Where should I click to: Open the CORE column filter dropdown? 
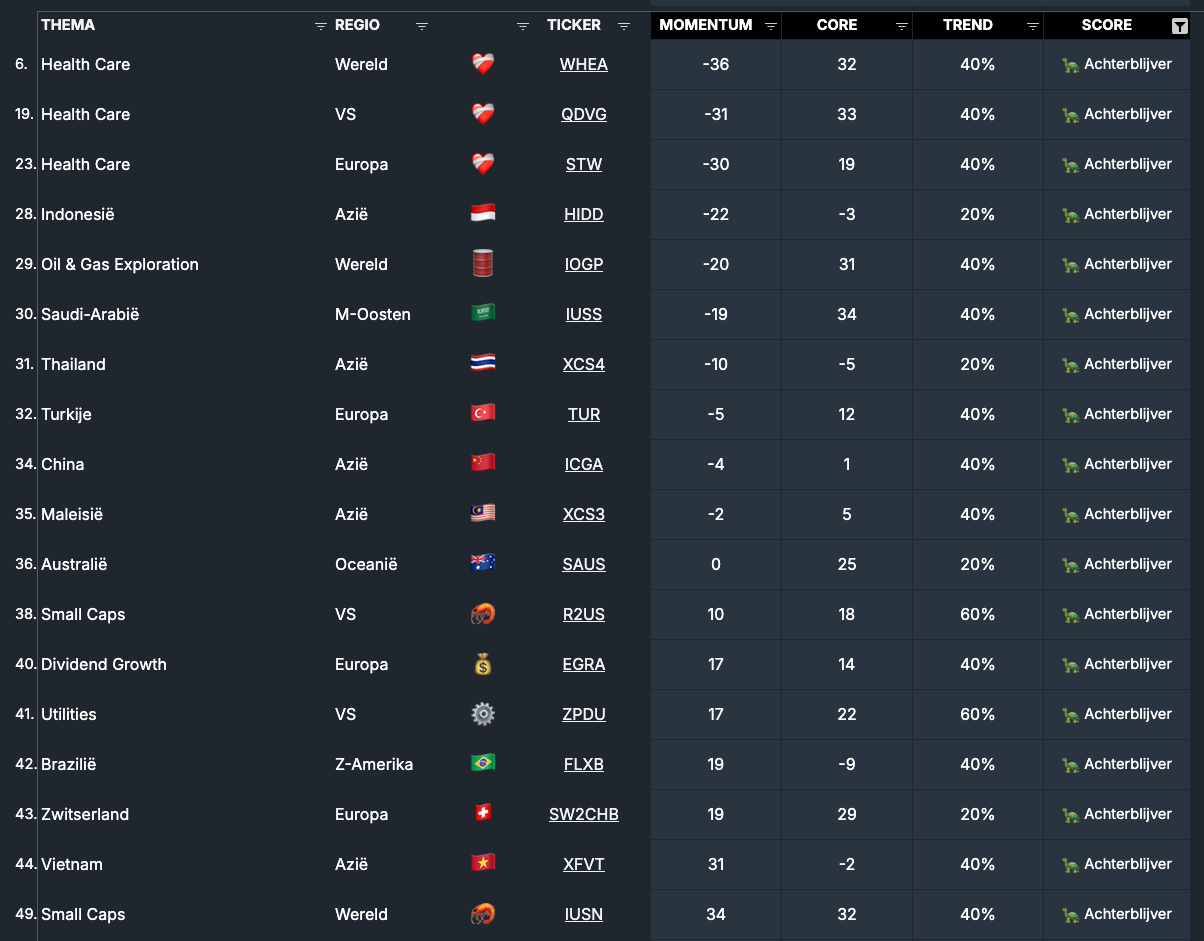(x=902, y=27)
